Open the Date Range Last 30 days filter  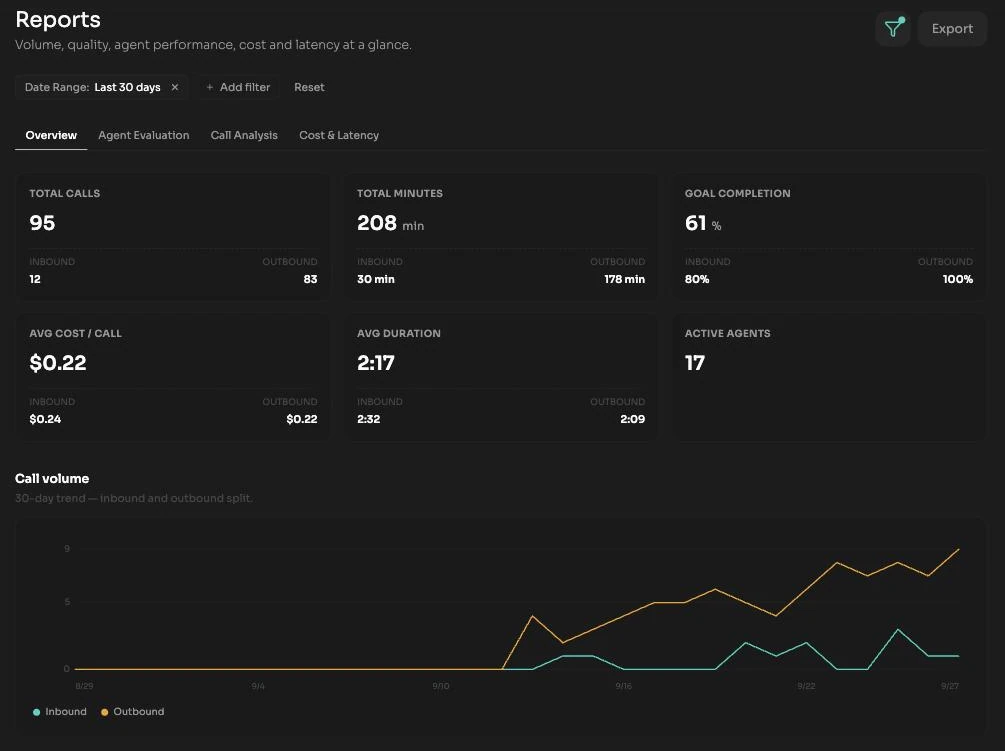92,87
